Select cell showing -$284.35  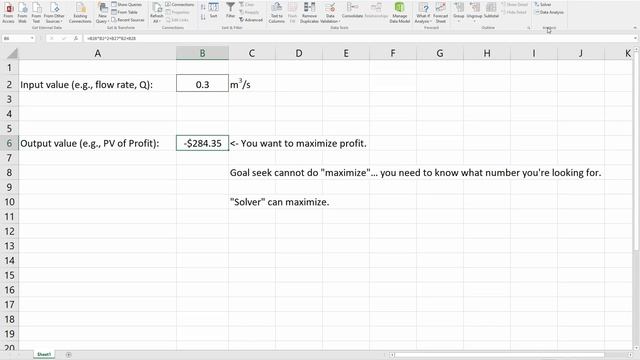(x=202, y=143)
